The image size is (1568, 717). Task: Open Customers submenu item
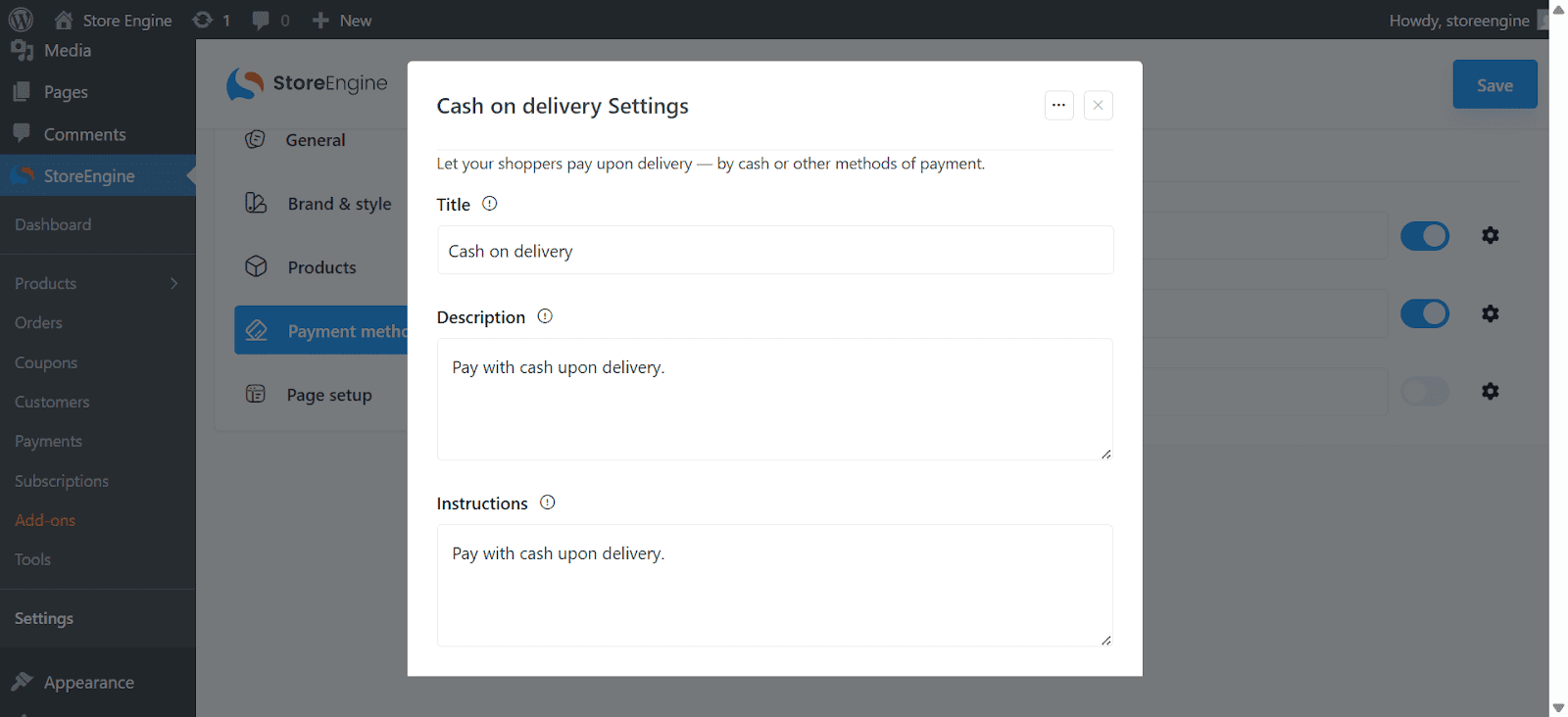(52, 402)
